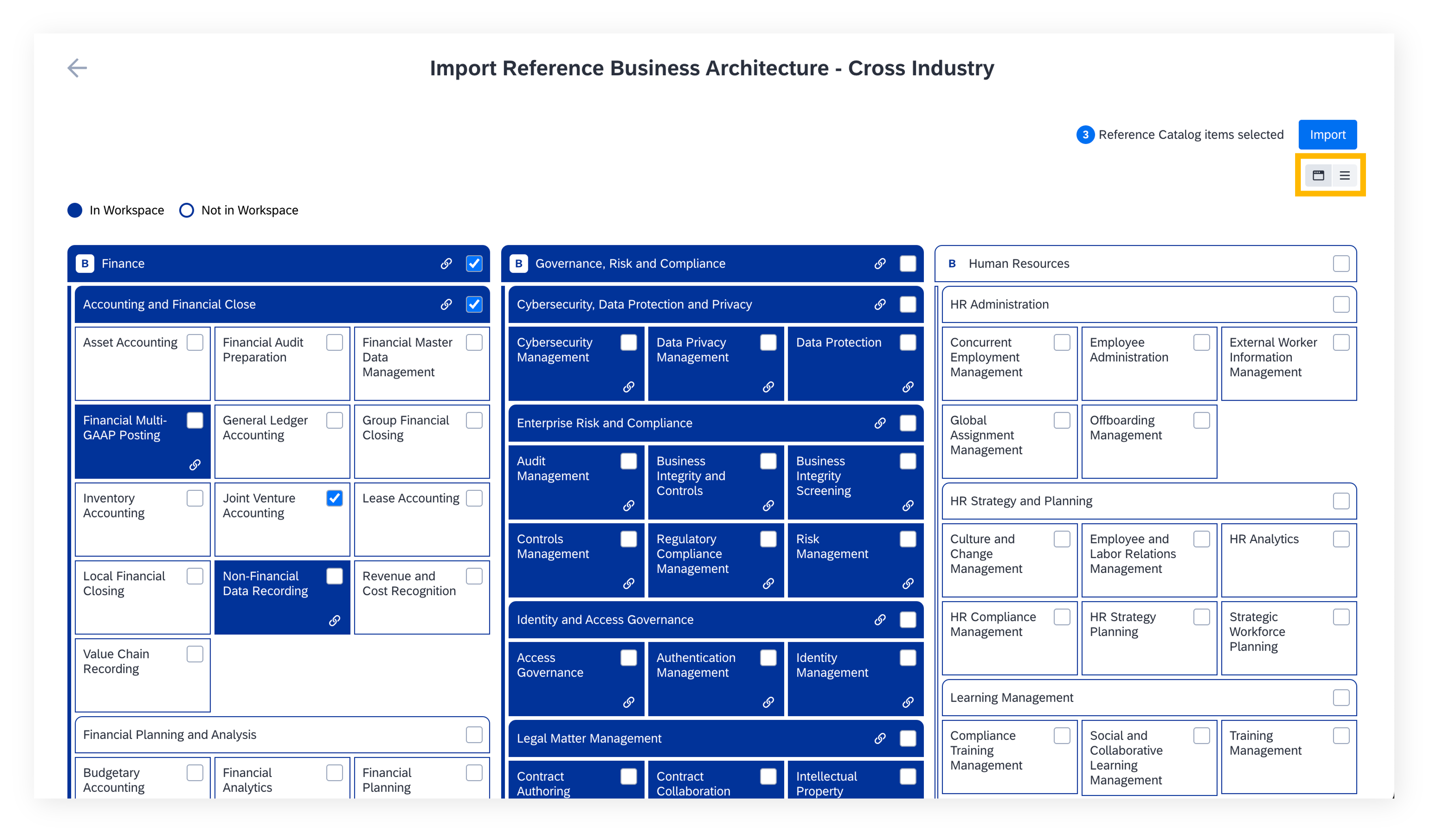Check Governance, Risk and Compliance checkbox
This screenshot has height=840, width=1436.
click(x=908, y=264)
